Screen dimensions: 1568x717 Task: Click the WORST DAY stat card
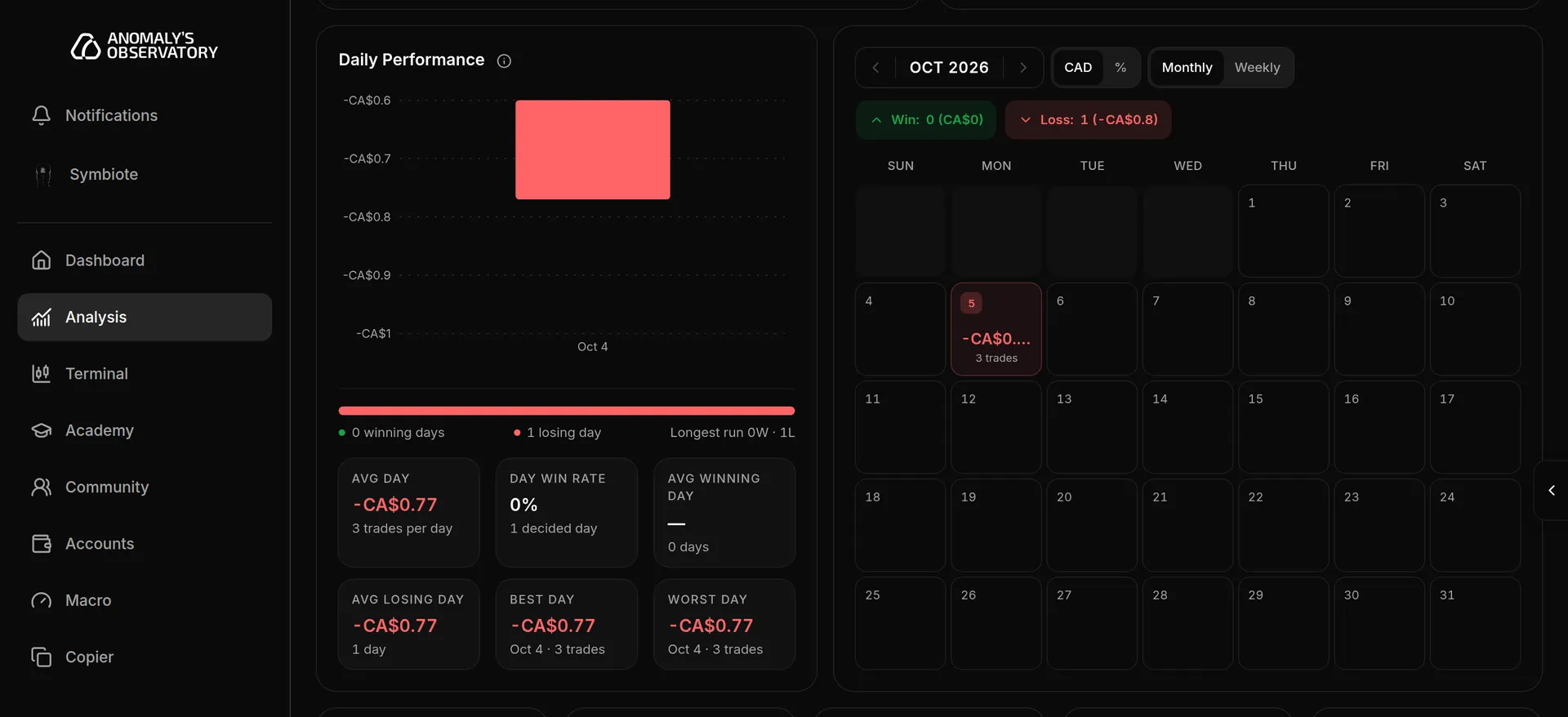(x=724, y=625)
